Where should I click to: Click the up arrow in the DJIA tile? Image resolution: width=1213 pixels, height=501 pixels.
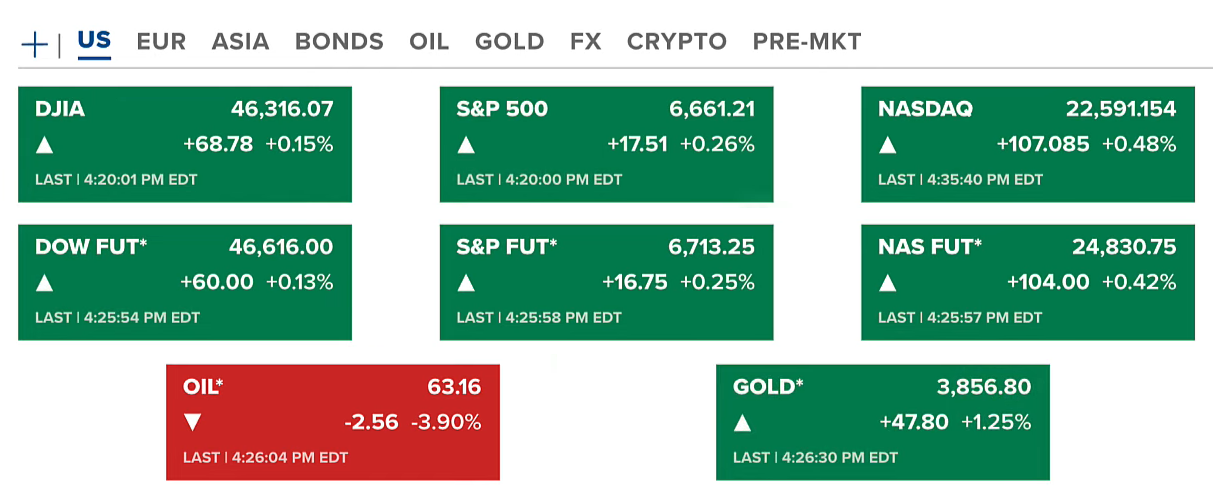pos(44,145)
